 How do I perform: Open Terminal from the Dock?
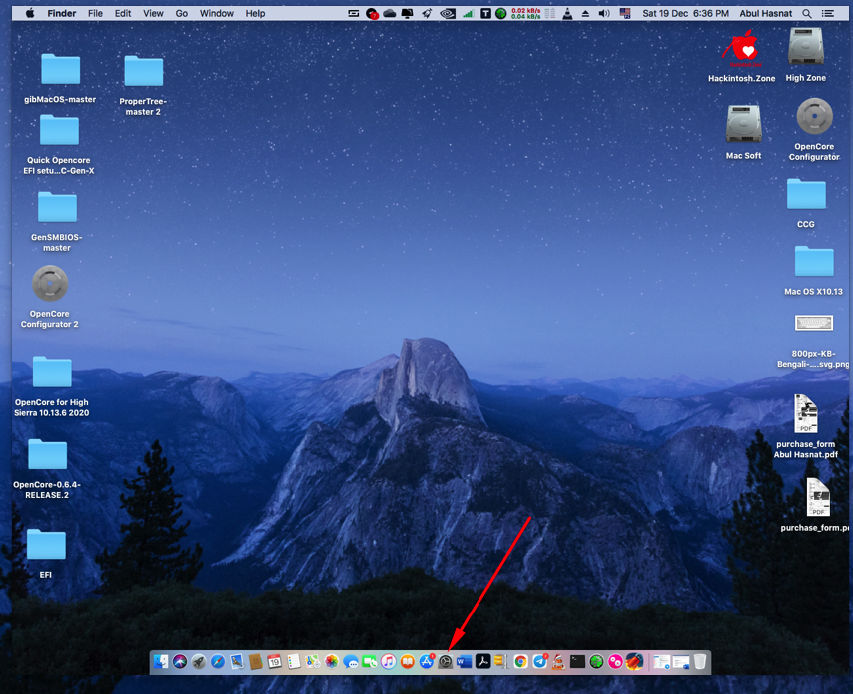pos(577,662)
